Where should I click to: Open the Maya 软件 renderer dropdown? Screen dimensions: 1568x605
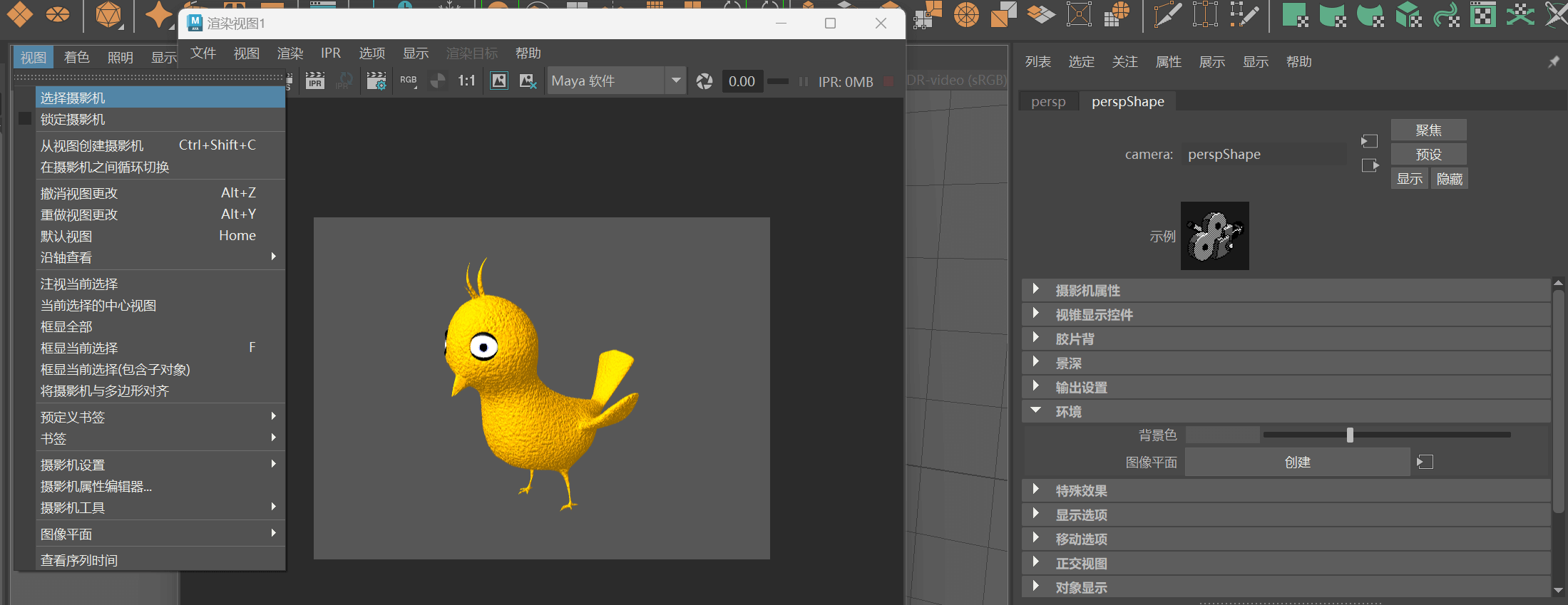click(616, 81)
